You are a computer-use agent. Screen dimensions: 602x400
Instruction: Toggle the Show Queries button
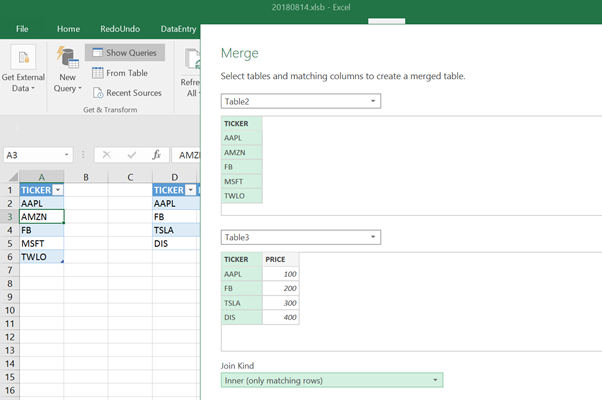(x=125, y=53)
